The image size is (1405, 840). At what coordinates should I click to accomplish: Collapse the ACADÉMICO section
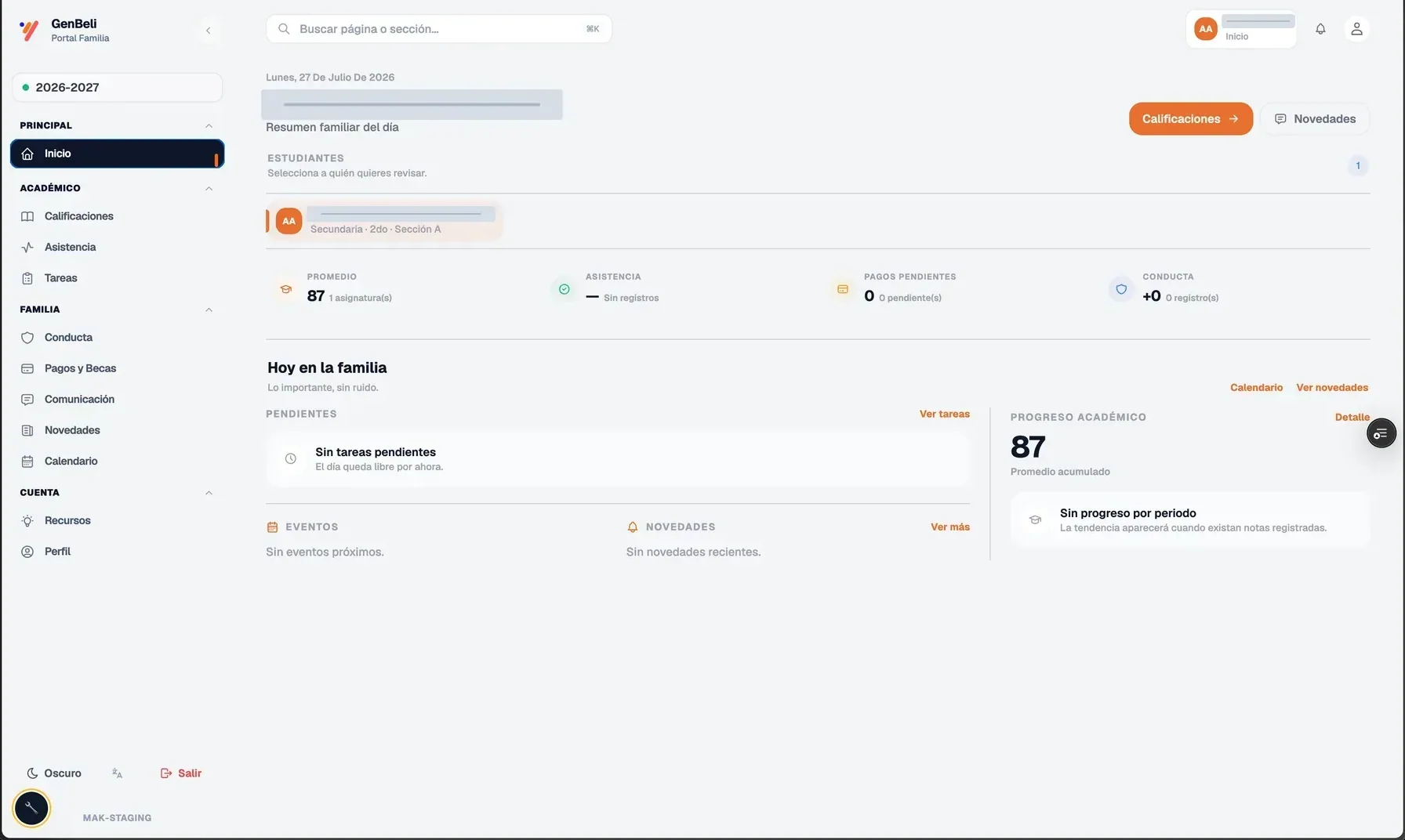[x=209, y=188]
